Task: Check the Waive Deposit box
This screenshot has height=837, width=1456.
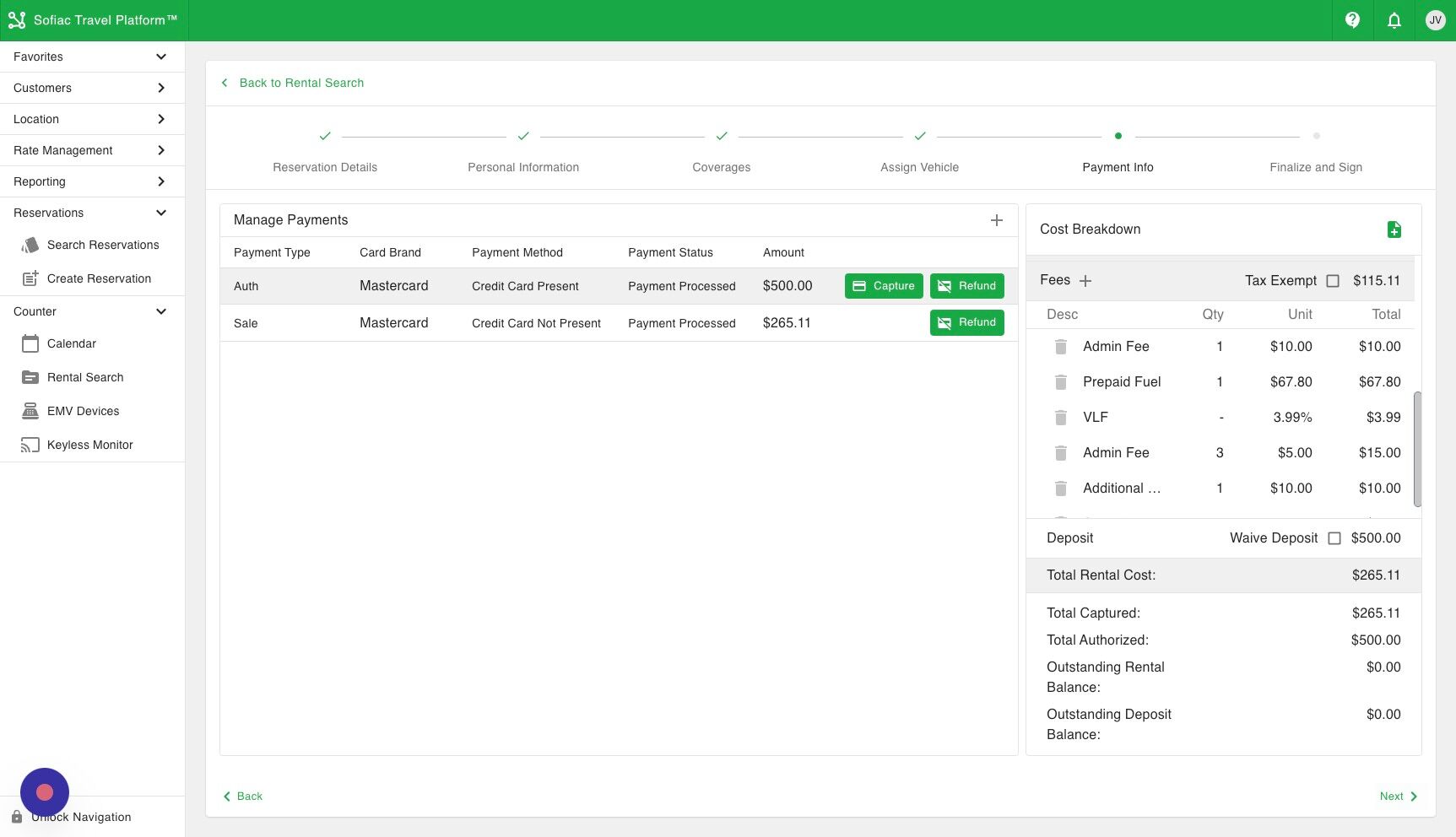Action: tap(1334, 537)
